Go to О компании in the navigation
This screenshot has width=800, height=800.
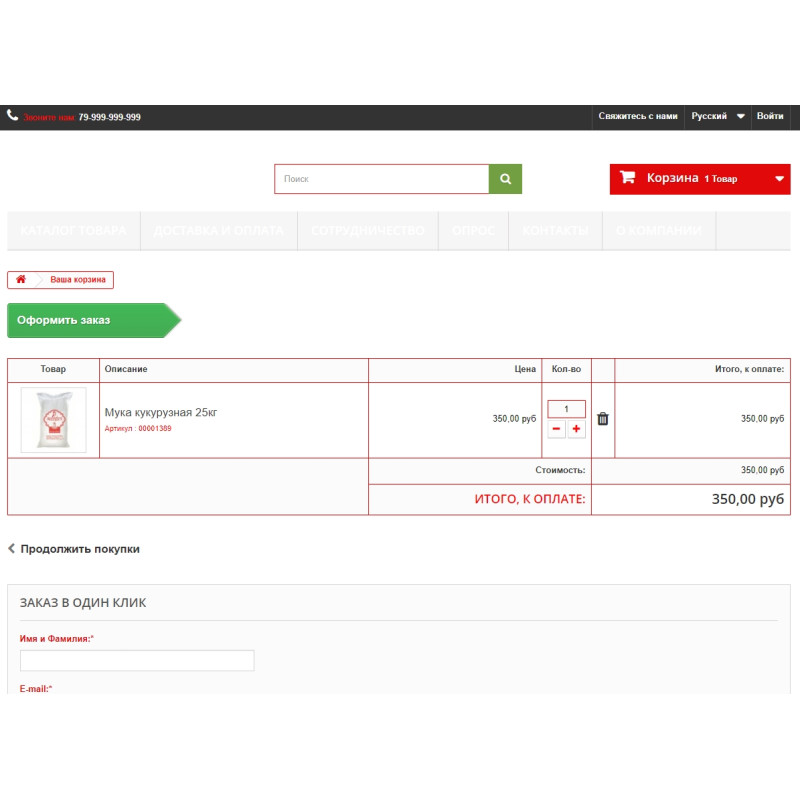[658, 230]
